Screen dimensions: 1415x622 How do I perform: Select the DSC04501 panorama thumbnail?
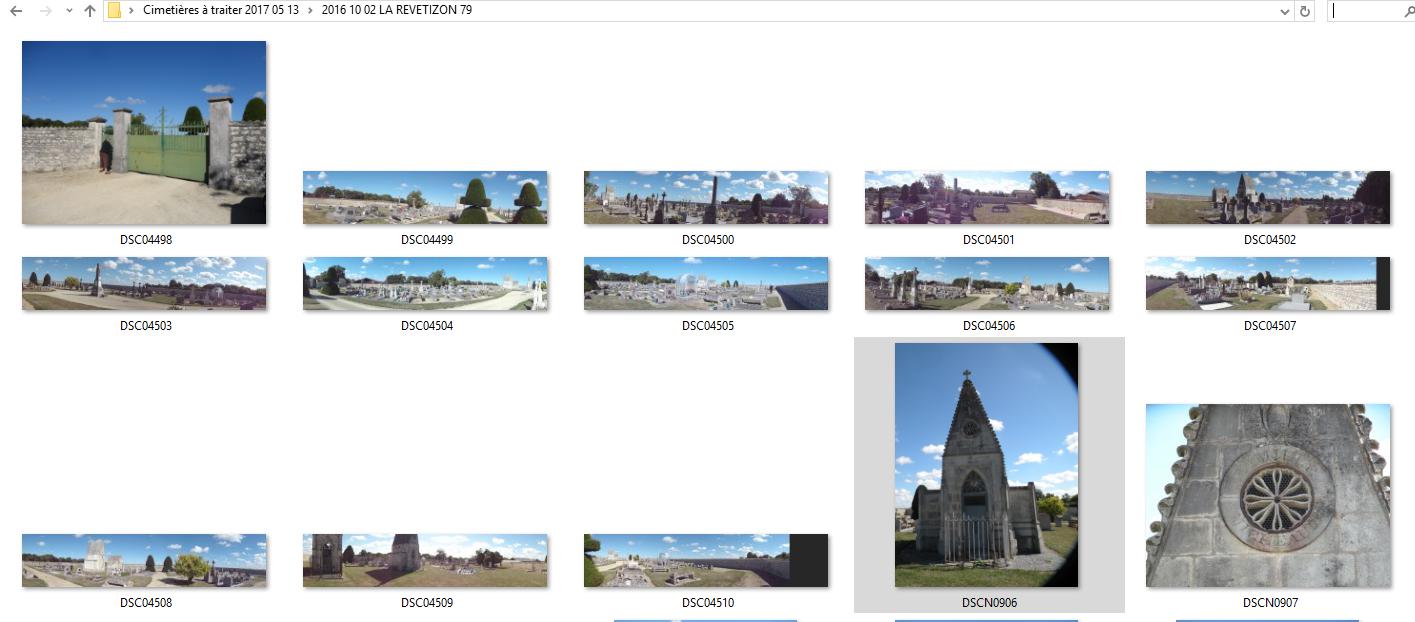click(987, 197)
